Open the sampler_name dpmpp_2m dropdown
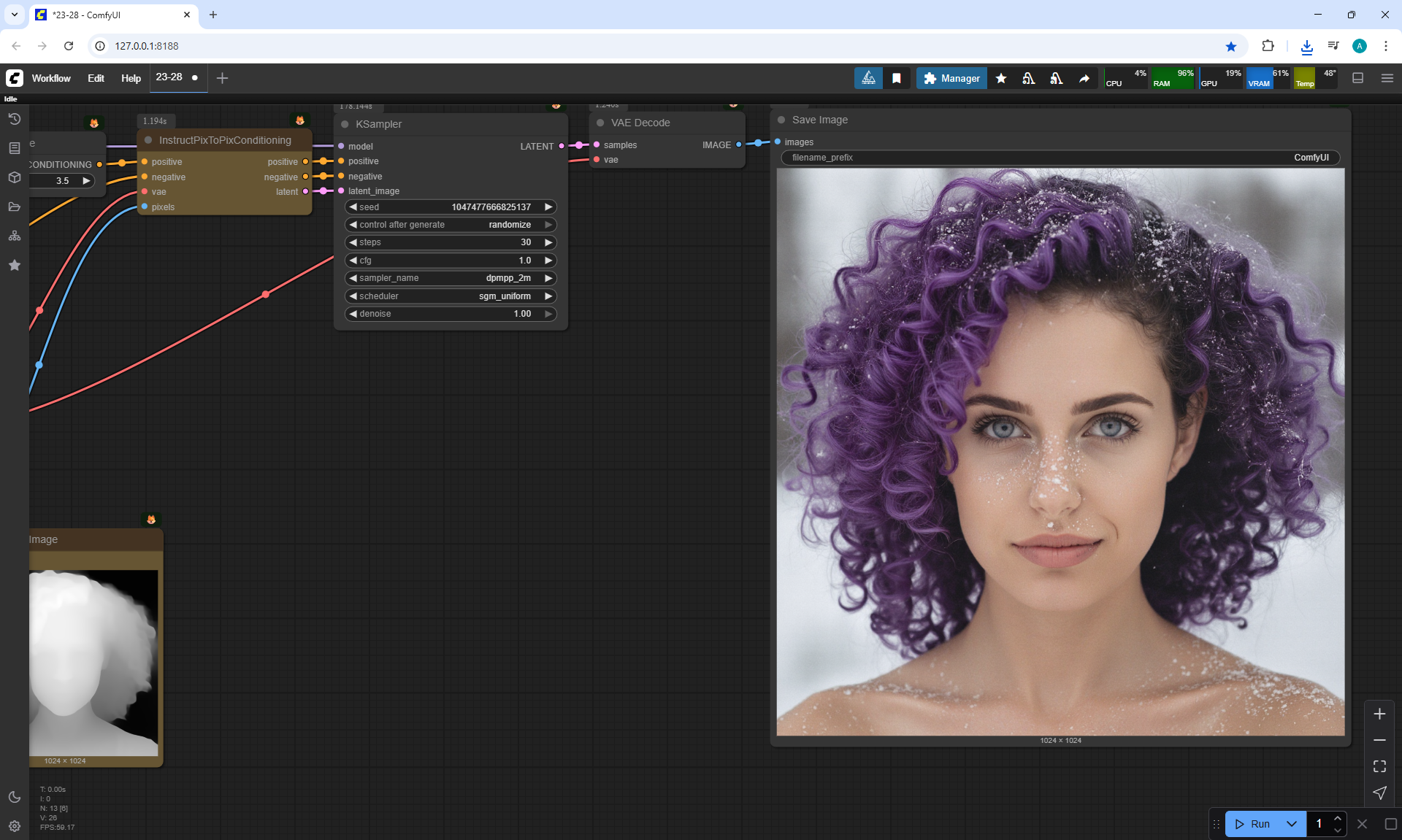The image size is (1402, 840). [450, 278]
